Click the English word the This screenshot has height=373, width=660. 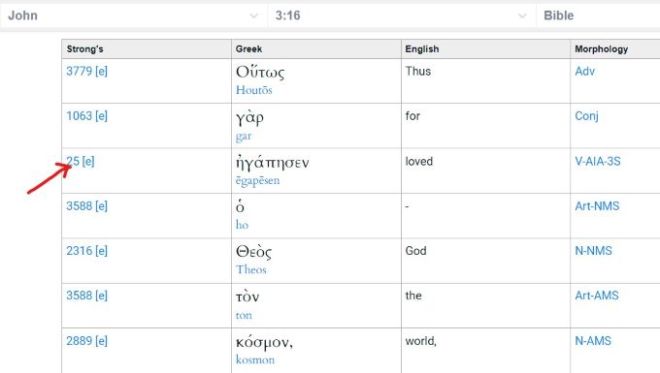(413, 296)
